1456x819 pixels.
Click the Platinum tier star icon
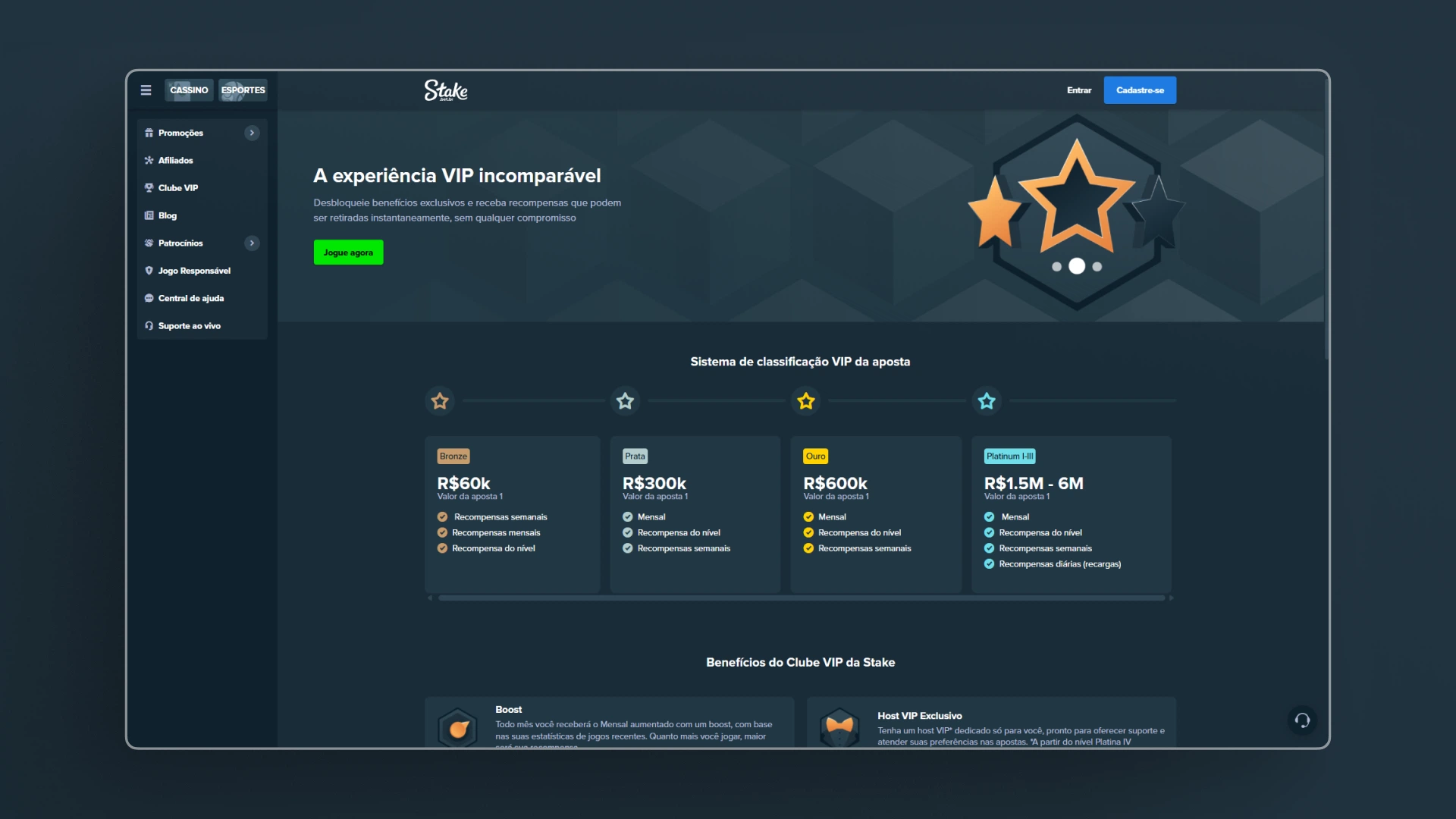click(986, 400)
